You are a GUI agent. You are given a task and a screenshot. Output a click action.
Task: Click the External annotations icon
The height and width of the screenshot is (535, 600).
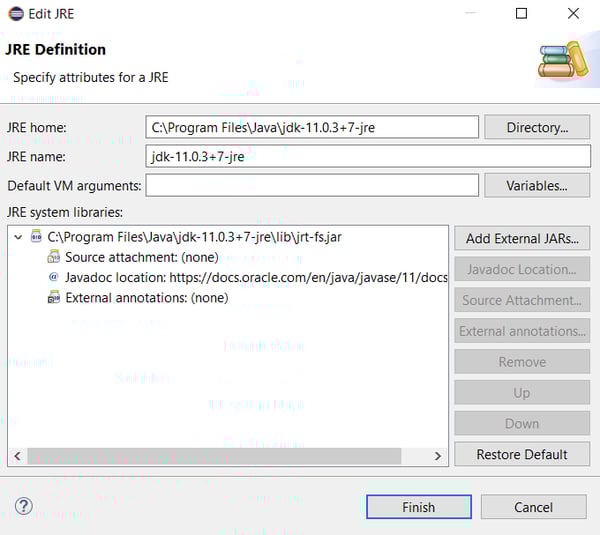coord(54,297)
